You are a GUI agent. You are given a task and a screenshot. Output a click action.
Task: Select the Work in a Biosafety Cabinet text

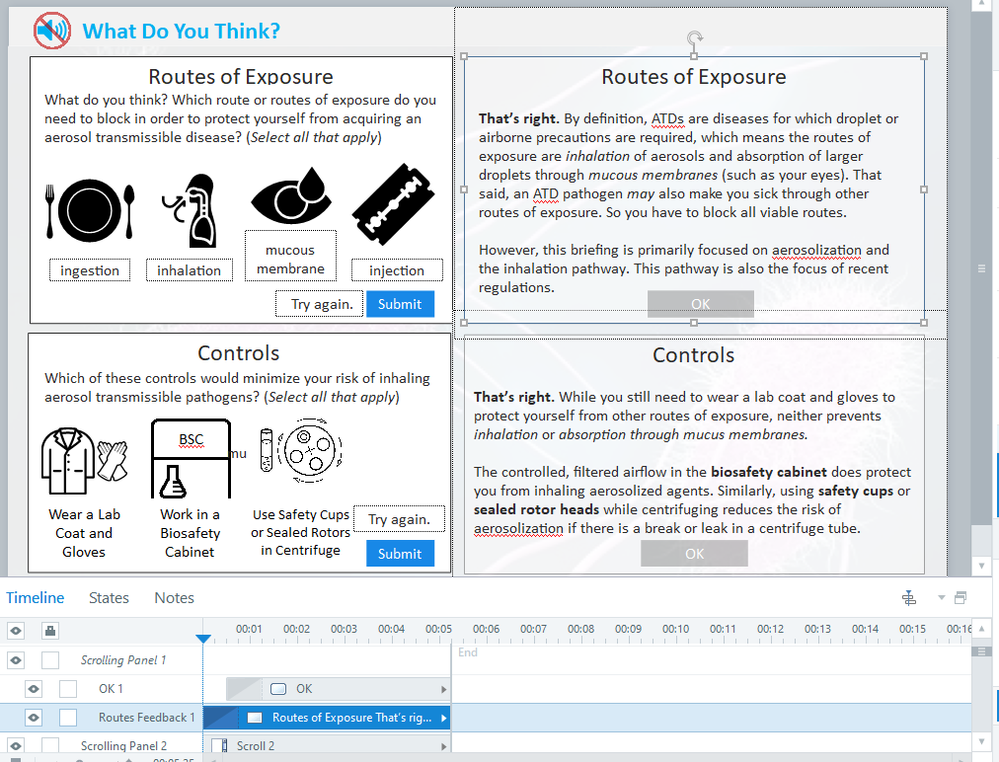tap(190, 533)
